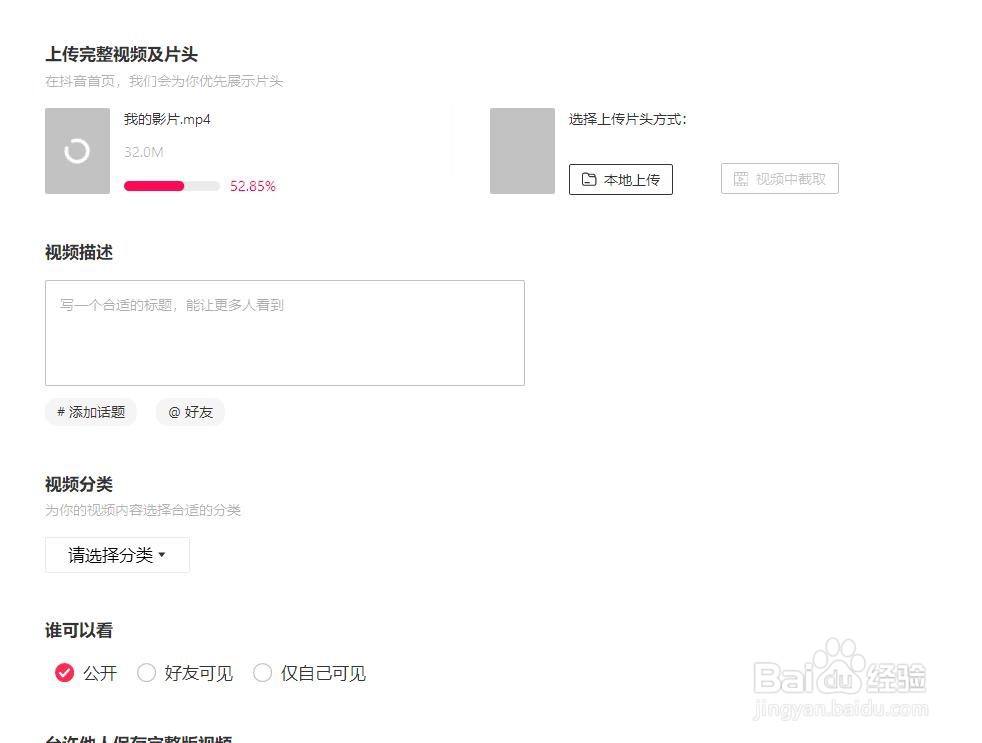Select the 仅自己可见 radio option
This screenshot has height=743, width=982.
263,673
